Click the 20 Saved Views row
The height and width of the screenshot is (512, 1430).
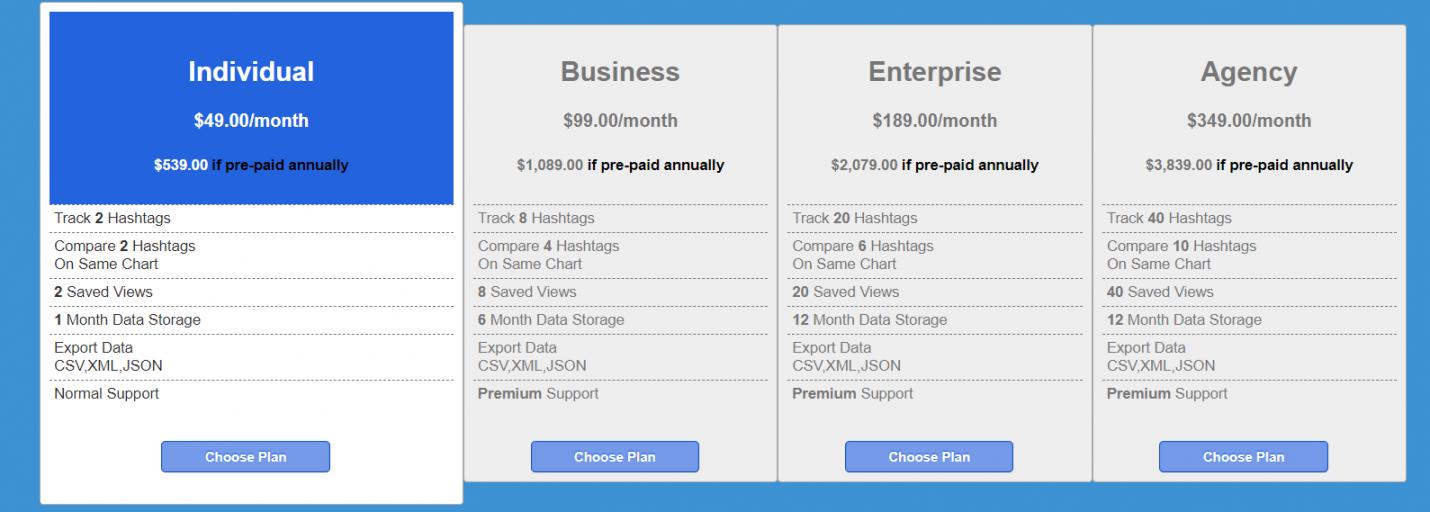[846, 292]
